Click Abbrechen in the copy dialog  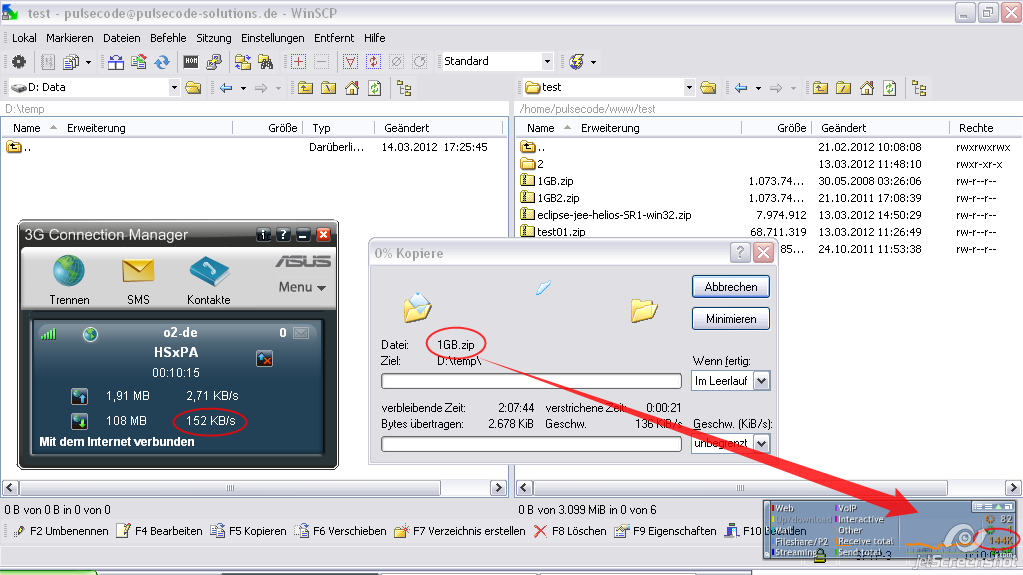pos(731,287)
